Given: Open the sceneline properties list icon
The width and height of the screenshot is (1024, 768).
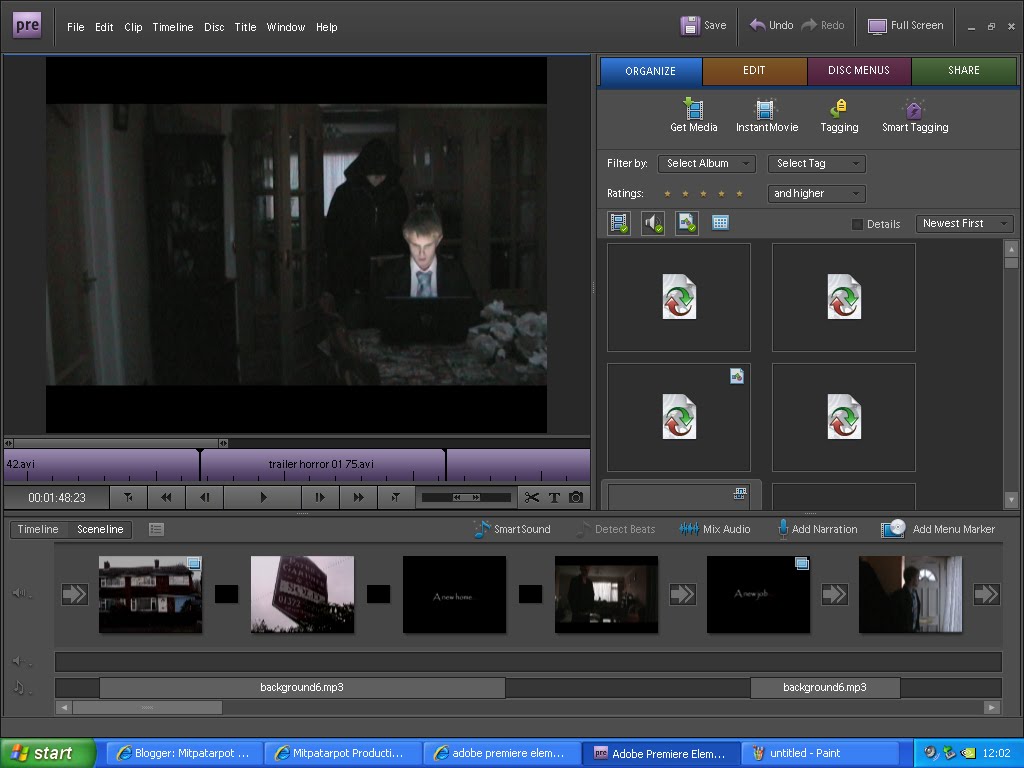Looking at the screenshot, I should 156,529.
